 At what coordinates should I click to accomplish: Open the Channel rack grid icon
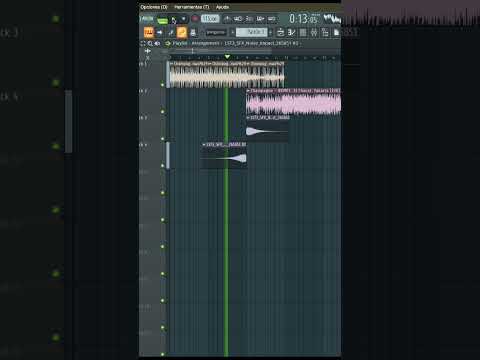303,32
